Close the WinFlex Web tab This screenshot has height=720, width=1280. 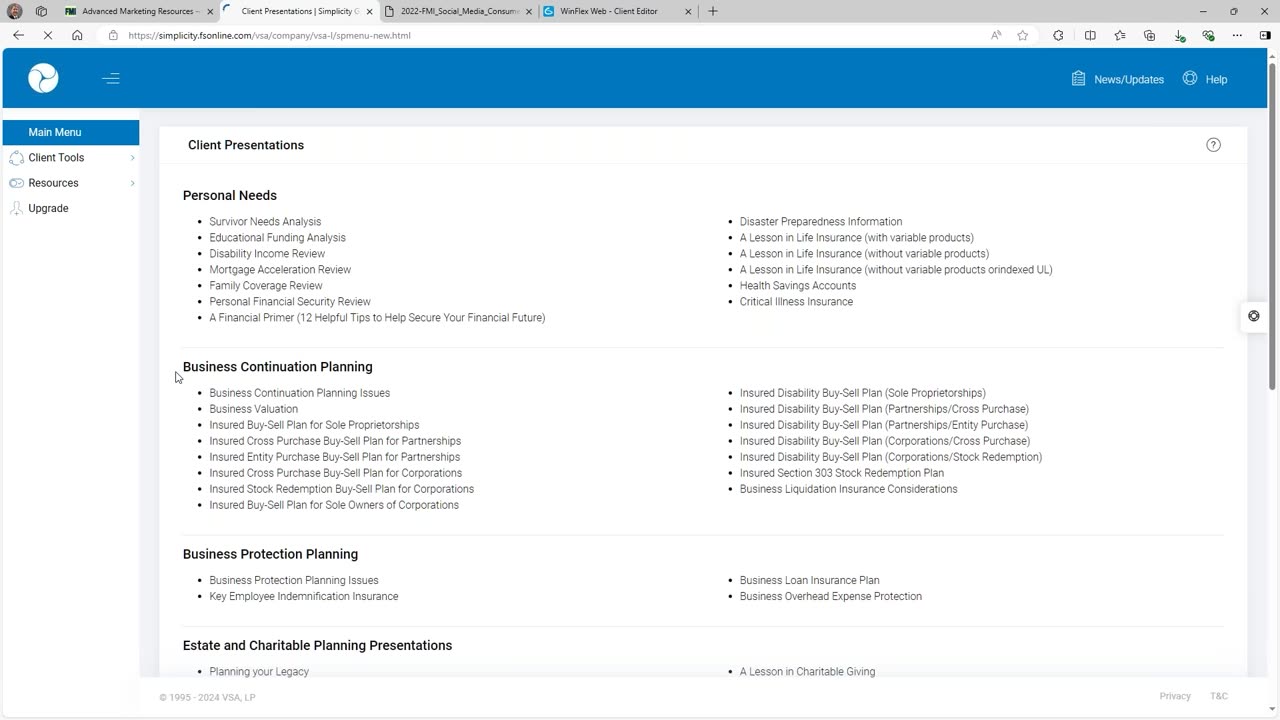688,12
